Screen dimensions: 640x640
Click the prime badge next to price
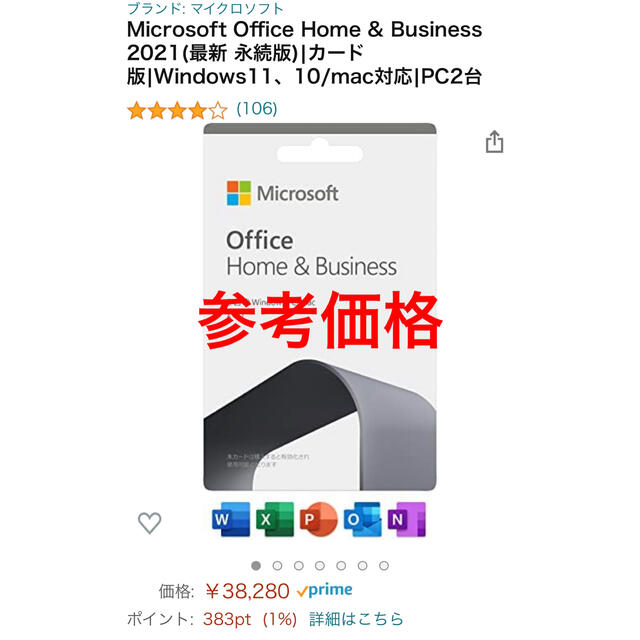pyautogui.click(x=324, y=590)
